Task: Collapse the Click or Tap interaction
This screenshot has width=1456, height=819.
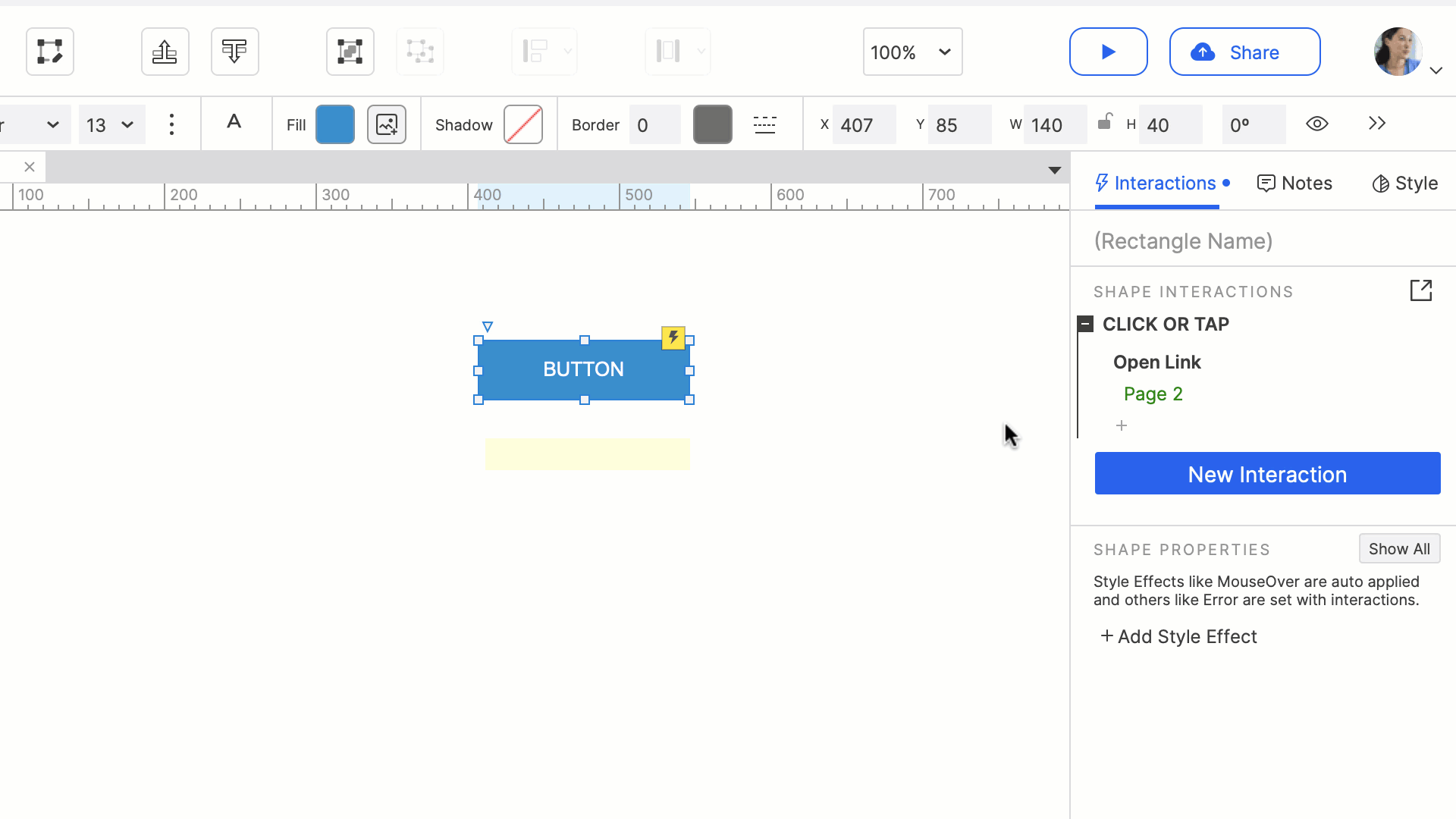Action: pos(1085,325)
